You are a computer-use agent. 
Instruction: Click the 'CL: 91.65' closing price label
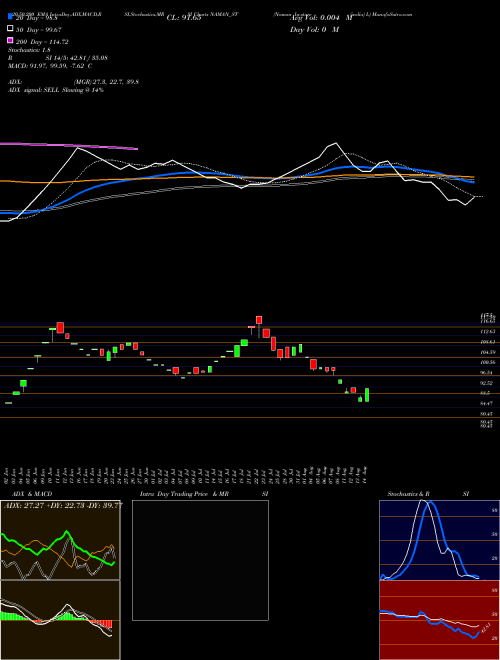pos(184,18)
